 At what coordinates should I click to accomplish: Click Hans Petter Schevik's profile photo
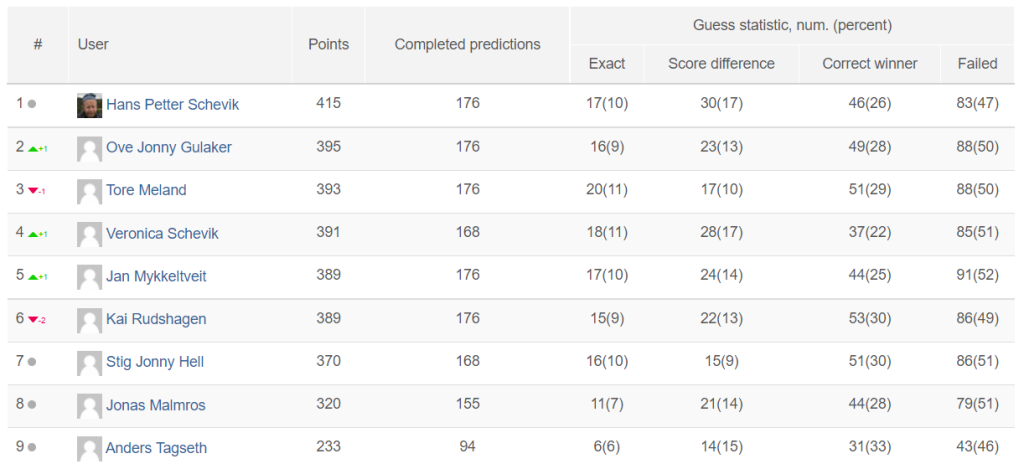tap(89, 105)
